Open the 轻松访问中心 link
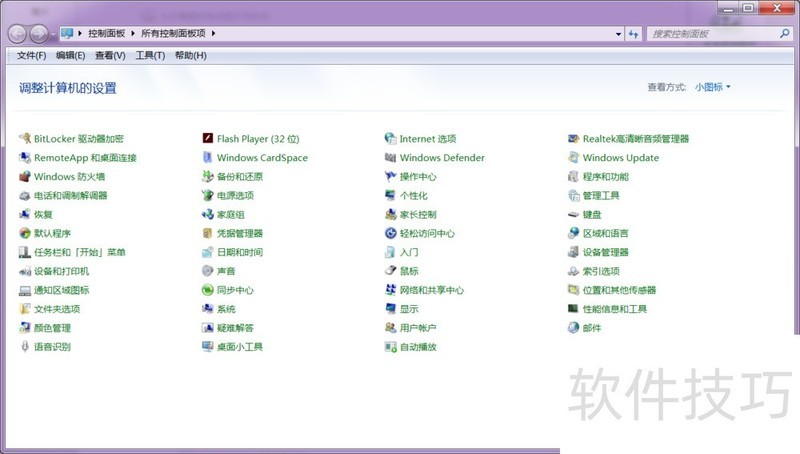This screenshot has height=454, width=800. pyautogui.click(x=427, y=233)
